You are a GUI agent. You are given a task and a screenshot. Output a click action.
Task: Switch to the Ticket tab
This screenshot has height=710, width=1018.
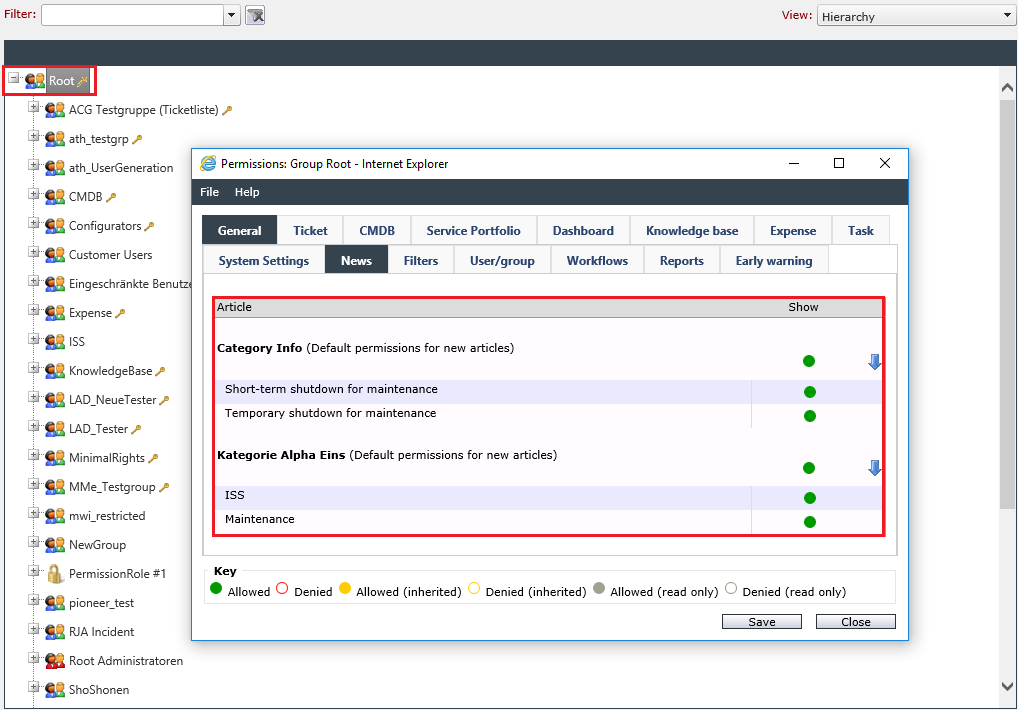tap(310, 230)
